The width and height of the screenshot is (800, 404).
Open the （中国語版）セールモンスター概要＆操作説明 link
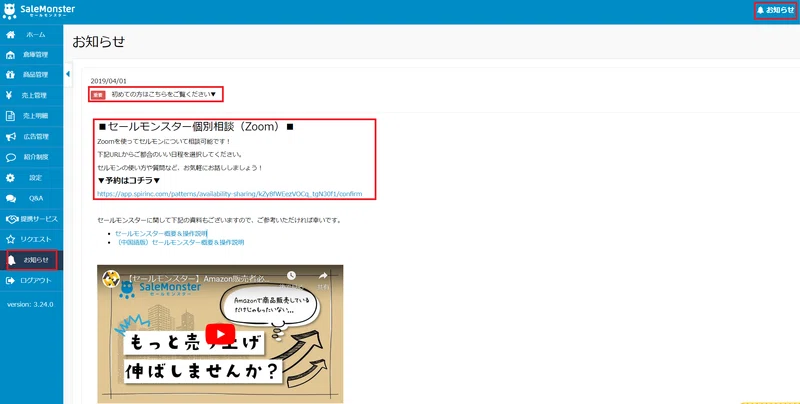[180, 242]
